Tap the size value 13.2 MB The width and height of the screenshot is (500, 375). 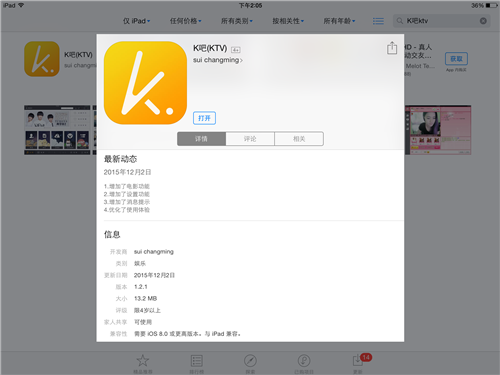145,298
